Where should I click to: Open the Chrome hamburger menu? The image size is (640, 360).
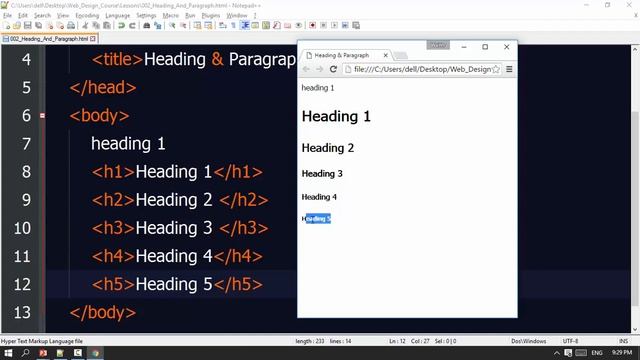click(x=509, y=69)
